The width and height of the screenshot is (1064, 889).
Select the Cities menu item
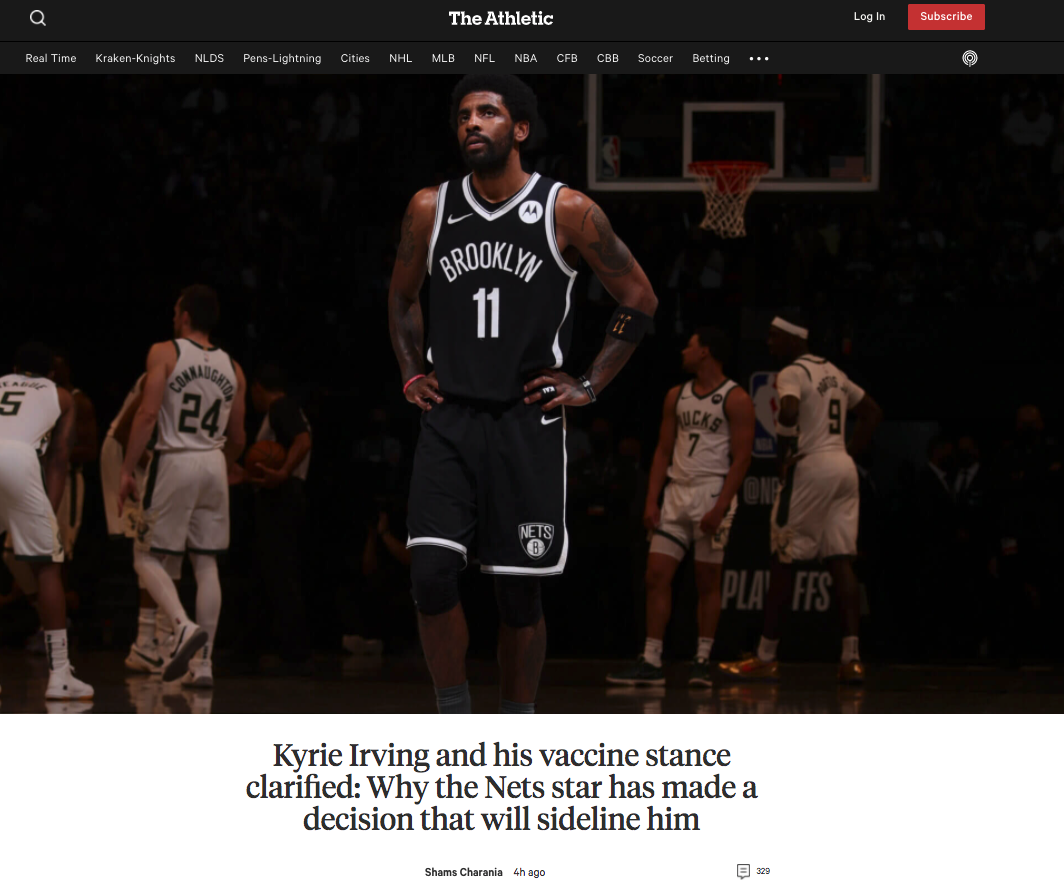pyautogui.click(x=355, y=58)
